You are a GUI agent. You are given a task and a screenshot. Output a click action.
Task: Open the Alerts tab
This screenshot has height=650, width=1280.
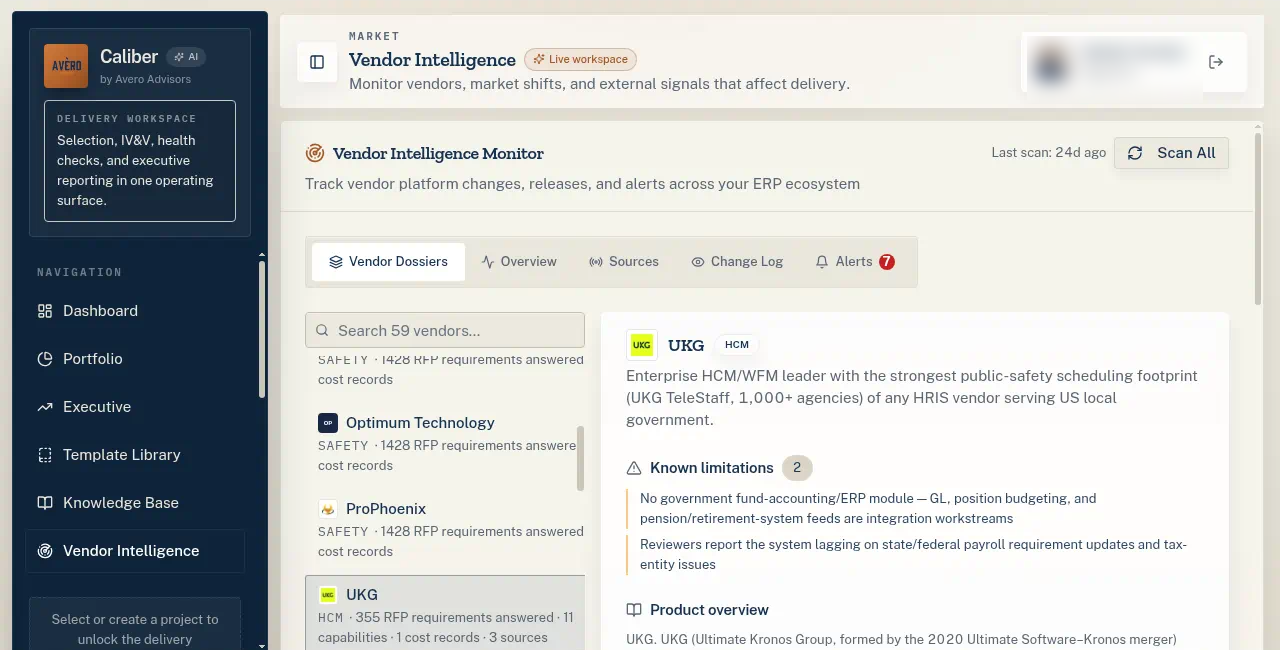(x=855, y=262)
